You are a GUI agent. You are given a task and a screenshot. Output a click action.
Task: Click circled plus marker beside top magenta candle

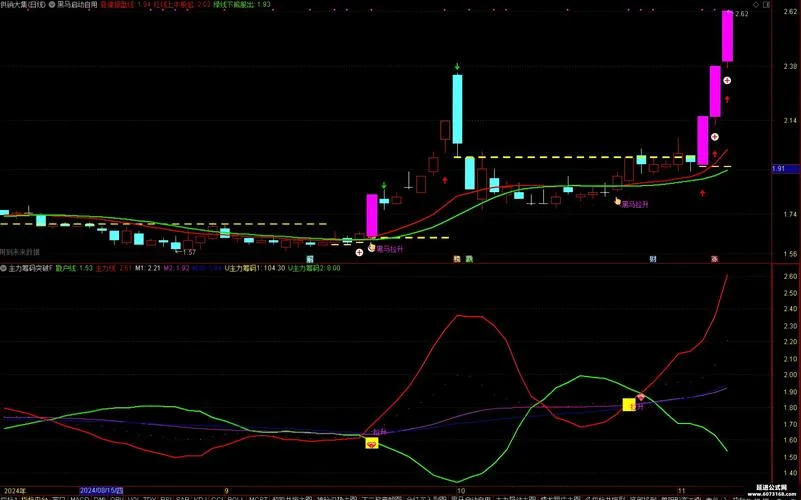pos(727,81)
